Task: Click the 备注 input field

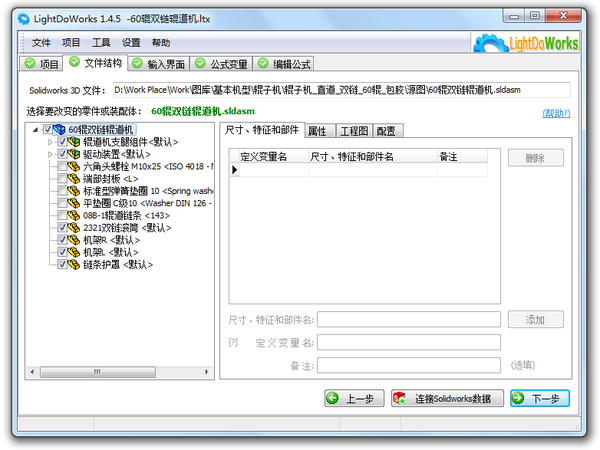Action: (409, 365)
